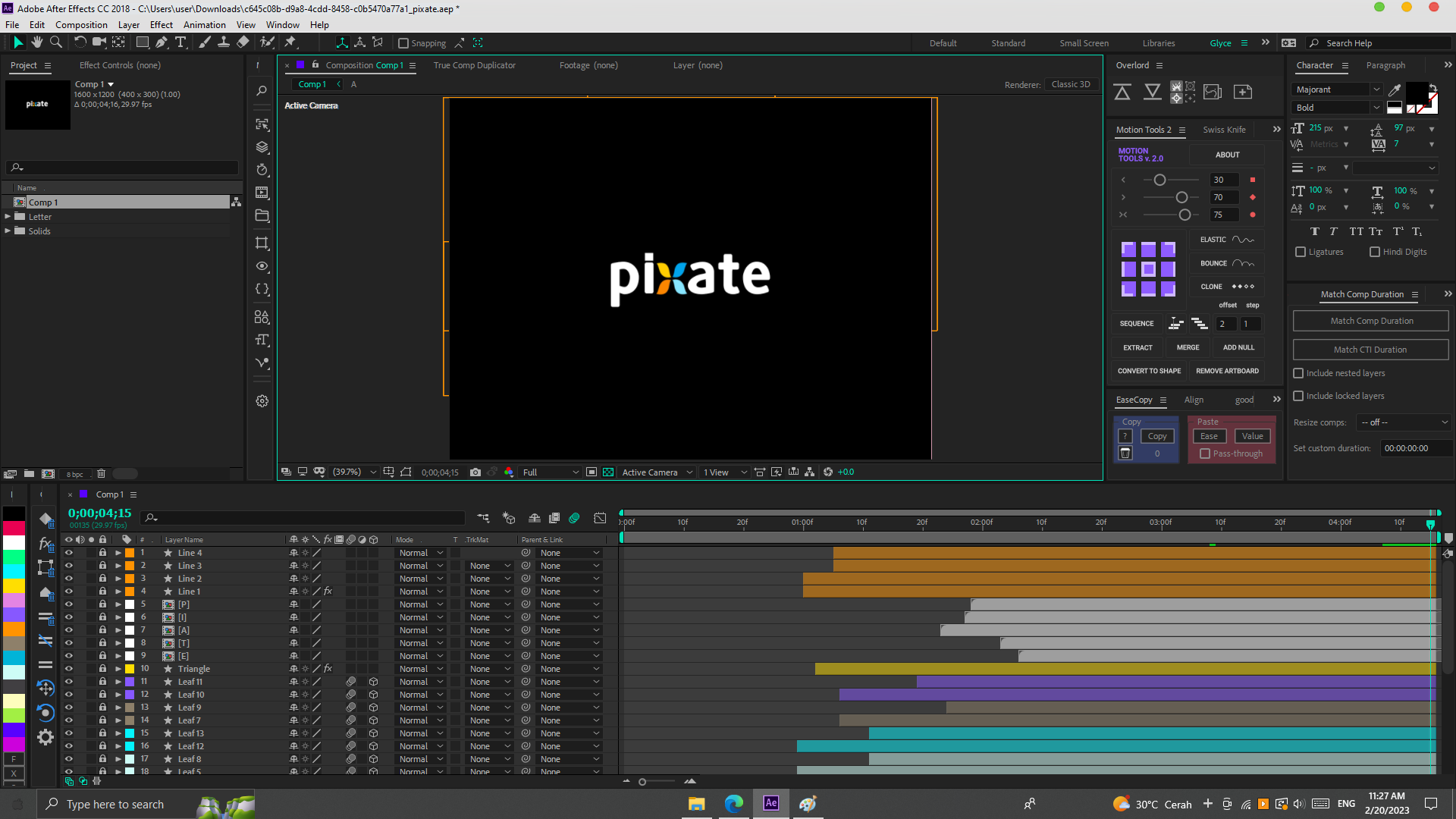Click the EaseCopy Ease paste button

point(1209,436)
